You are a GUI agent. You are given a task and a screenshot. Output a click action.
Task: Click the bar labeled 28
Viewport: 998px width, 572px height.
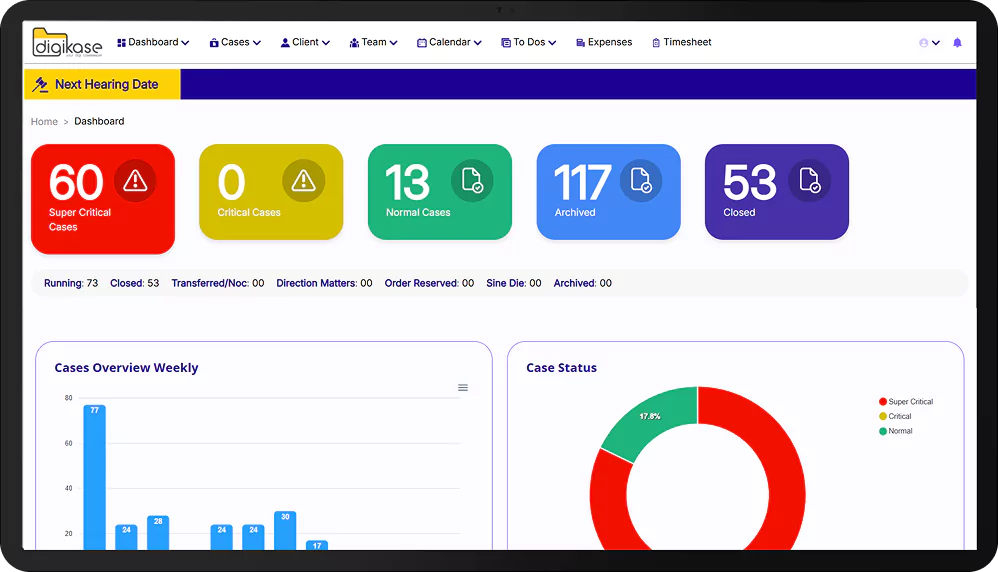coord(158,533)
